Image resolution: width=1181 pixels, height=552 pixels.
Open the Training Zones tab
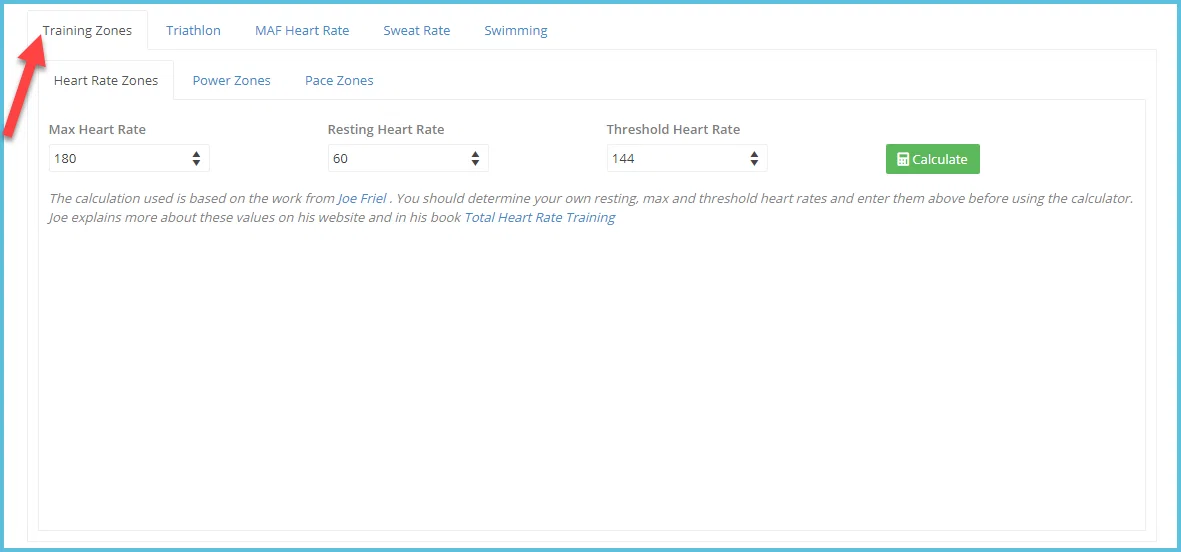click(87, 31)
